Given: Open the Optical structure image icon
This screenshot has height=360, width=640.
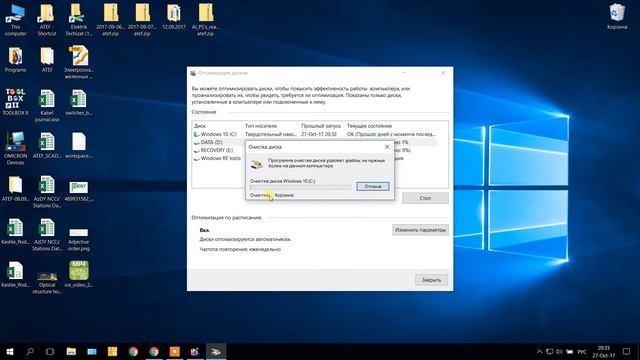Looking at the screenshot, I should click(47, 282).
